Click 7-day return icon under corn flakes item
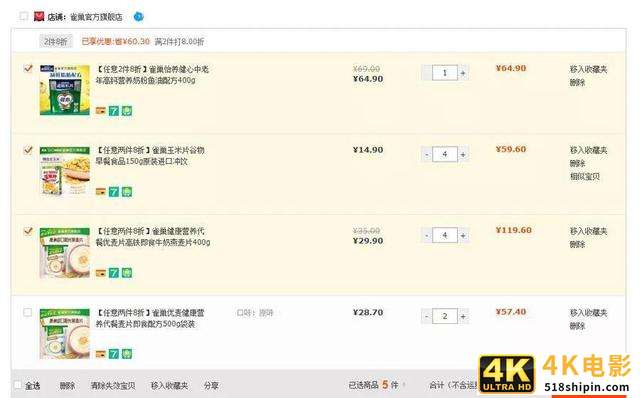The width and height of the screenshot is (640, 398). tap(114, 191)
